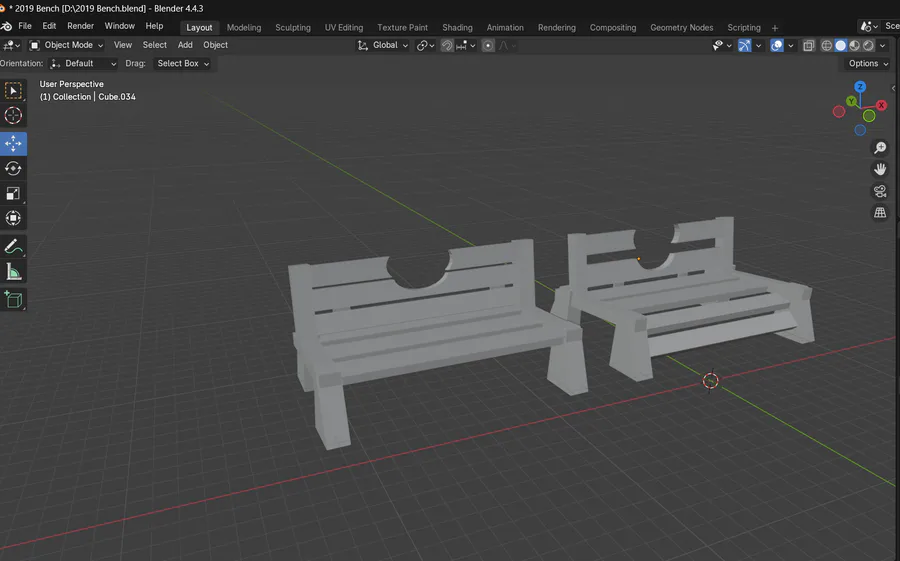Activate the Move tool
Screen dimensions: 900x561
click(x=13, y=144)
